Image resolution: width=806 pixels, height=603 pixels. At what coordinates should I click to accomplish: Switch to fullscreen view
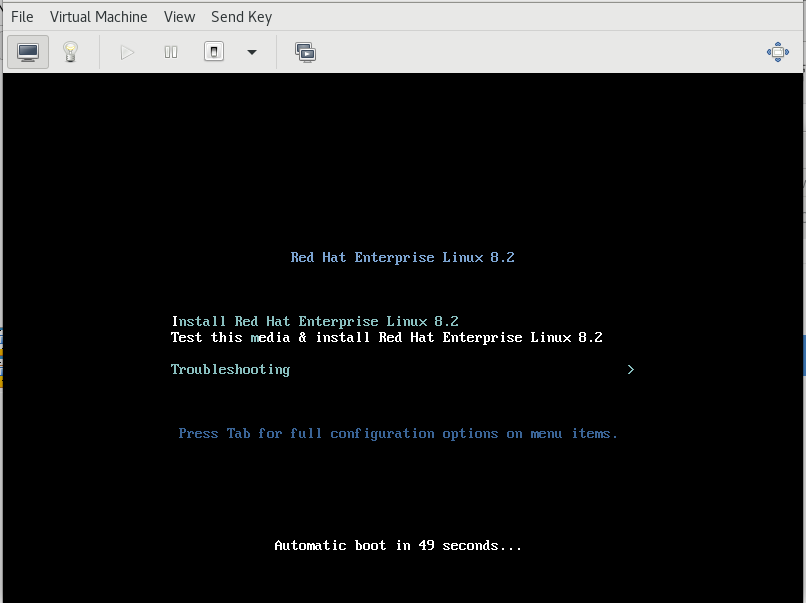pos(778,52)
